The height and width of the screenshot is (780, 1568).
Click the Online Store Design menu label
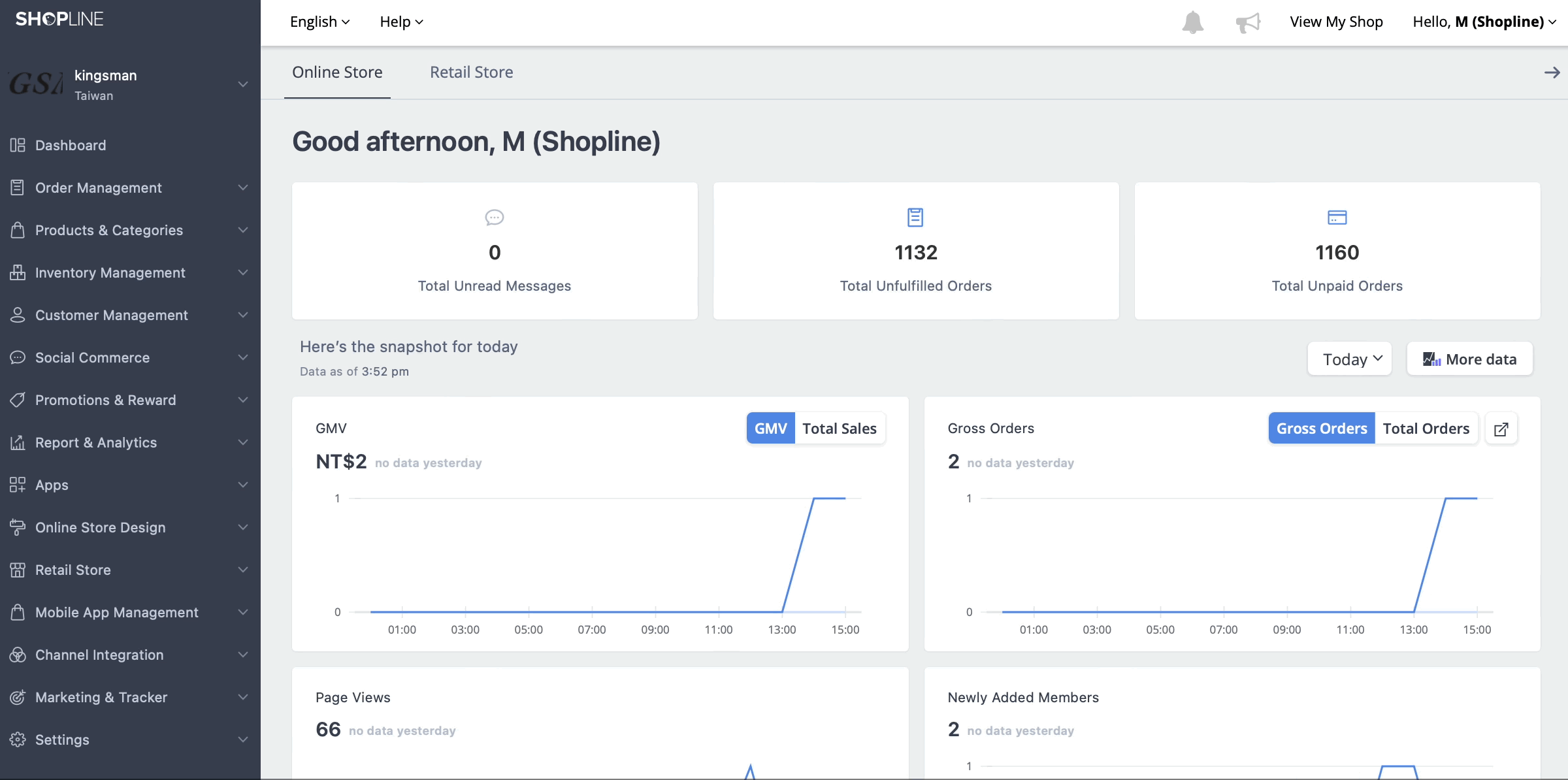click(x=101, y=527)
